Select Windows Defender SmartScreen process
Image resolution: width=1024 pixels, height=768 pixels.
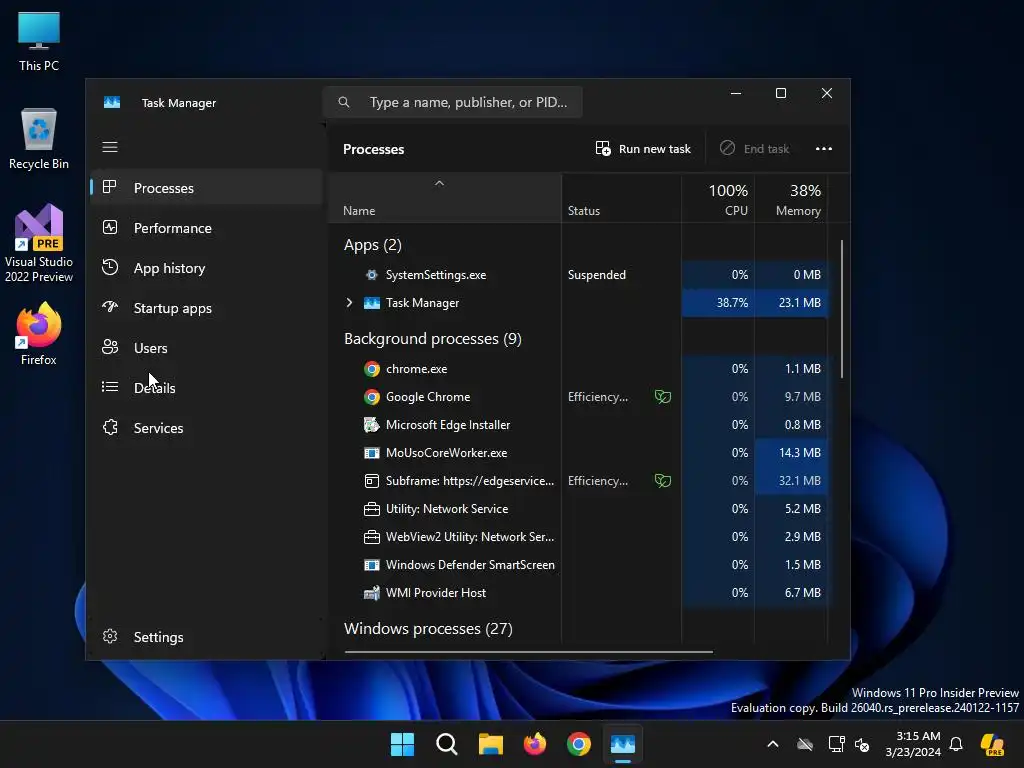[579, 565]
